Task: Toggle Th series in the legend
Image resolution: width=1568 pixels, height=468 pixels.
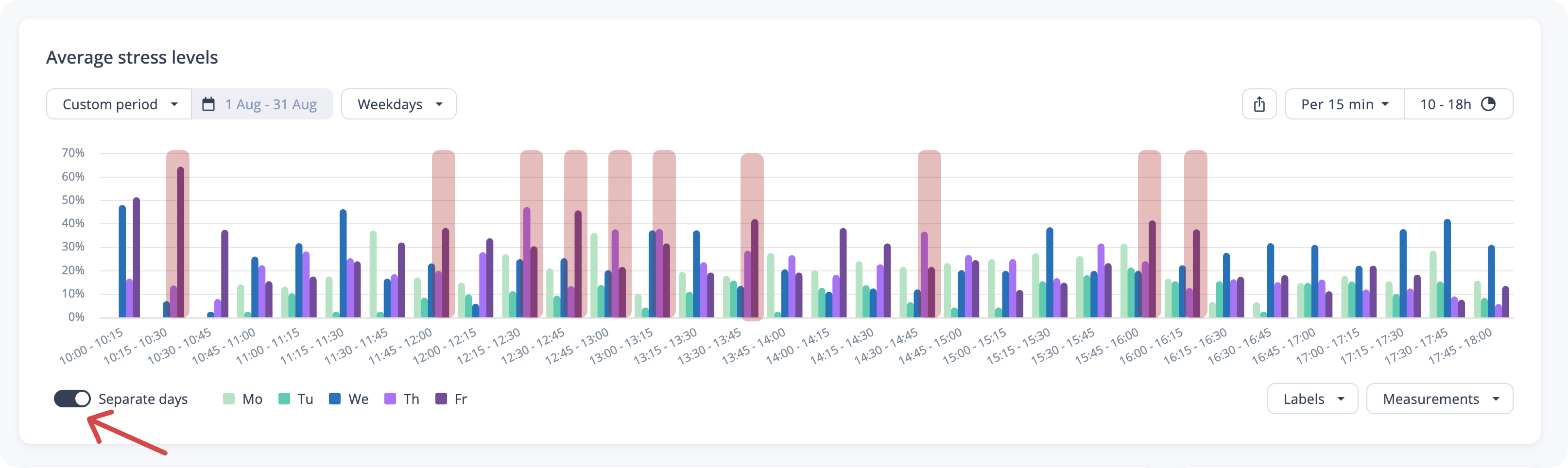Action: pos(402,399)
